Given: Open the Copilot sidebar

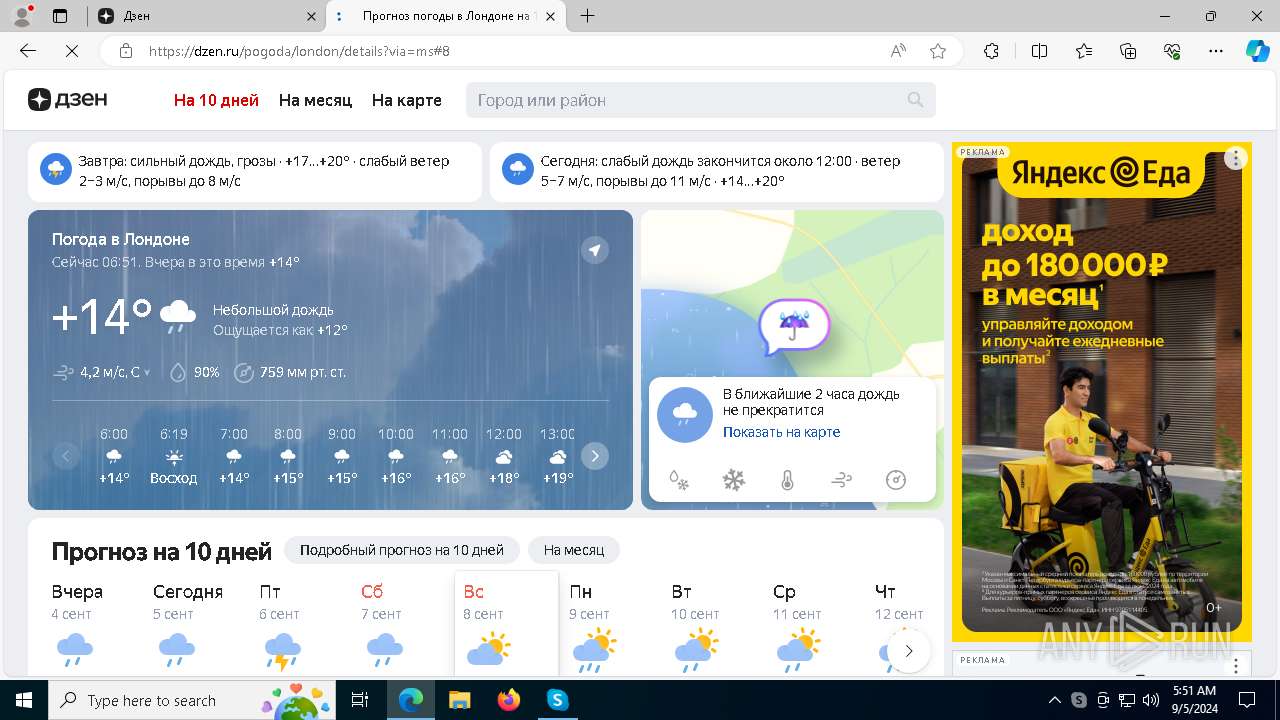Looking at the screenshot, I should (x=1257, y=51).
